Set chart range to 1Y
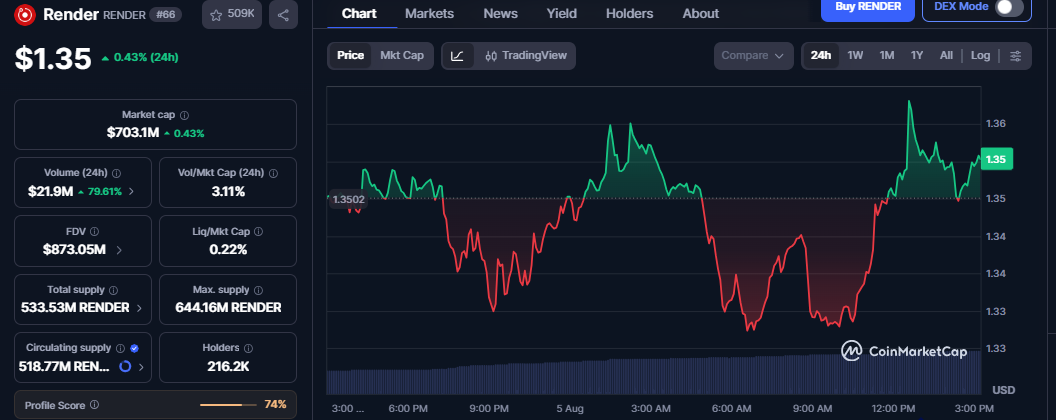Image resolution: width=1056 pixels, height=420 pixels. 917,56
